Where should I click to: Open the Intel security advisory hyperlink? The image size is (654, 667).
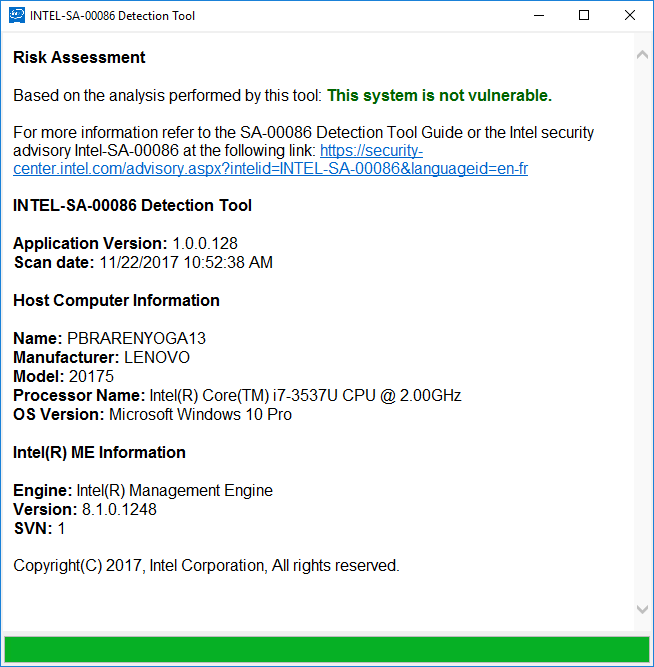tap(270, 168)
